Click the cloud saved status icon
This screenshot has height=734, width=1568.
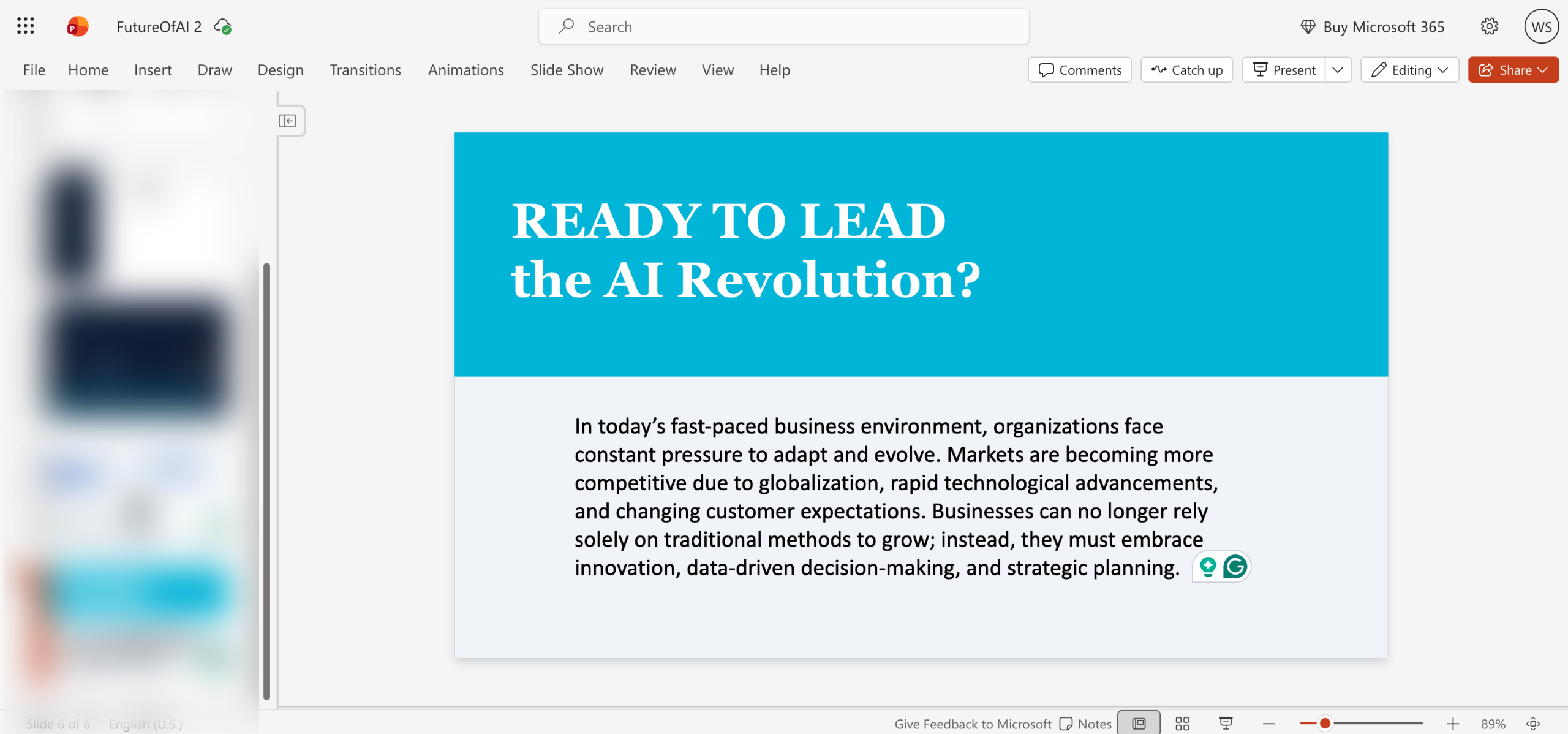[222, 27]
